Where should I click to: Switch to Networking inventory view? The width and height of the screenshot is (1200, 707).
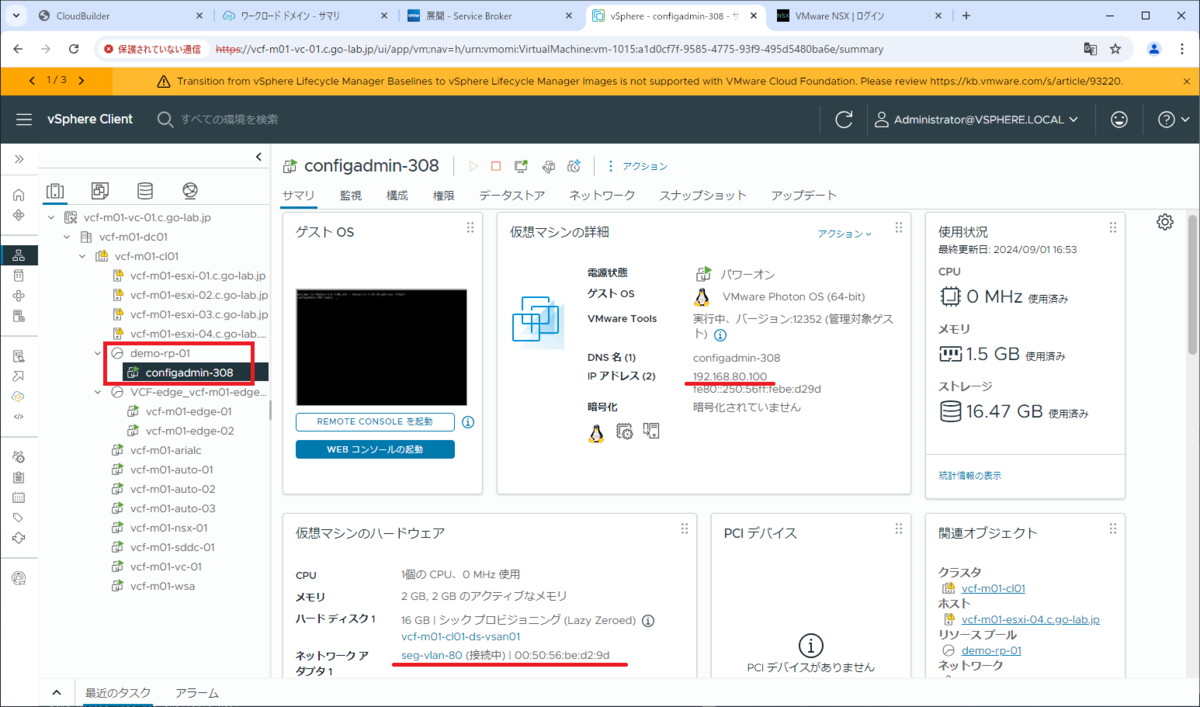pos(190,191)
